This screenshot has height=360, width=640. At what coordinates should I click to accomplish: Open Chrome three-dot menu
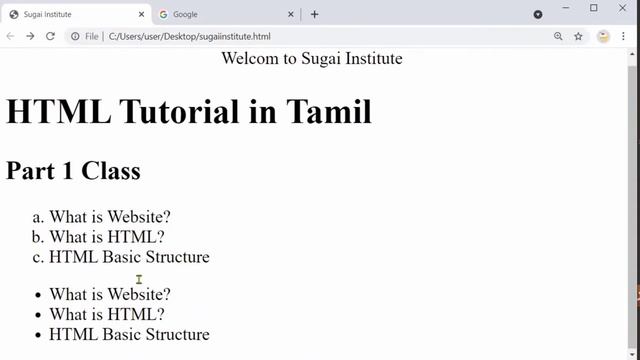[x=623, y=36]
